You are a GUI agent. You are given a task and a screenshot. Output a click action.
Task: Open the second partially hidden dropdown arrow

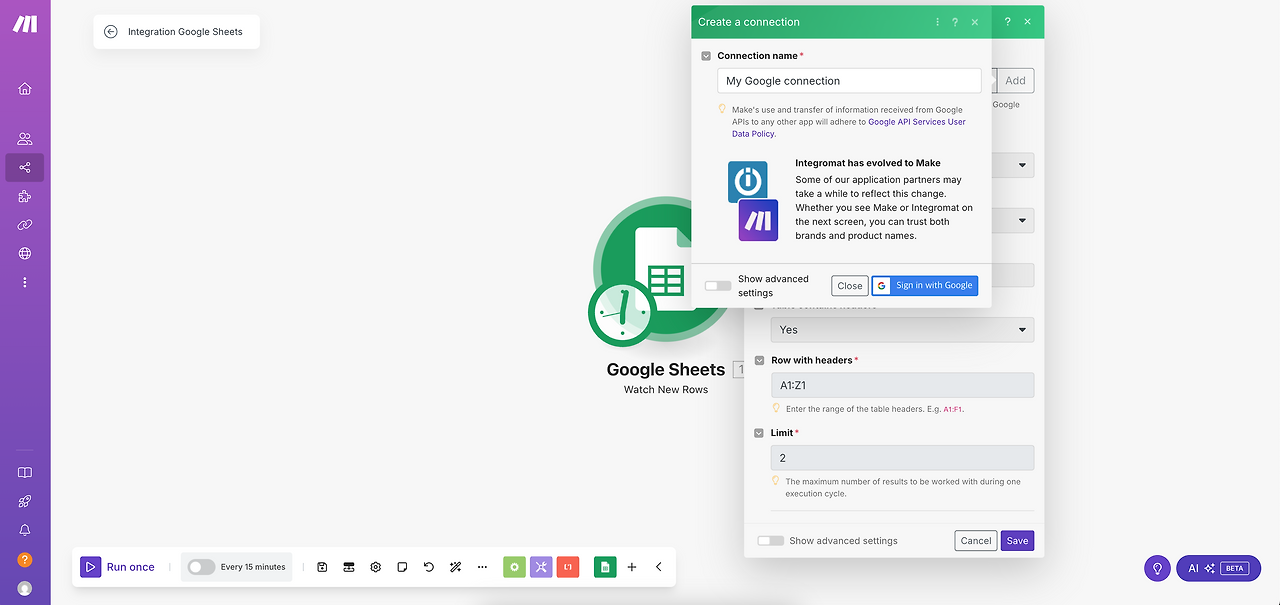(x=1022, y=221)
